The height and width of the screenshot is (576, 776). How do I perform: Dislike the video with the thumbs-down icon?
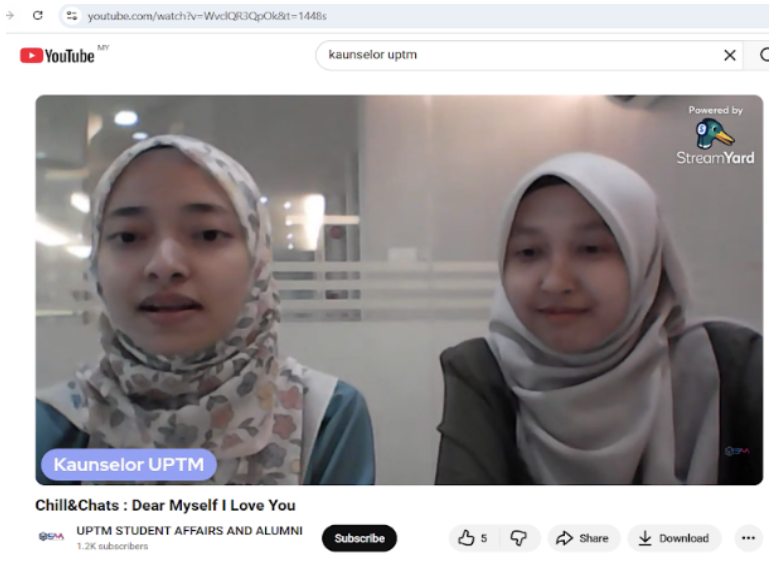(x=518, y=538)
